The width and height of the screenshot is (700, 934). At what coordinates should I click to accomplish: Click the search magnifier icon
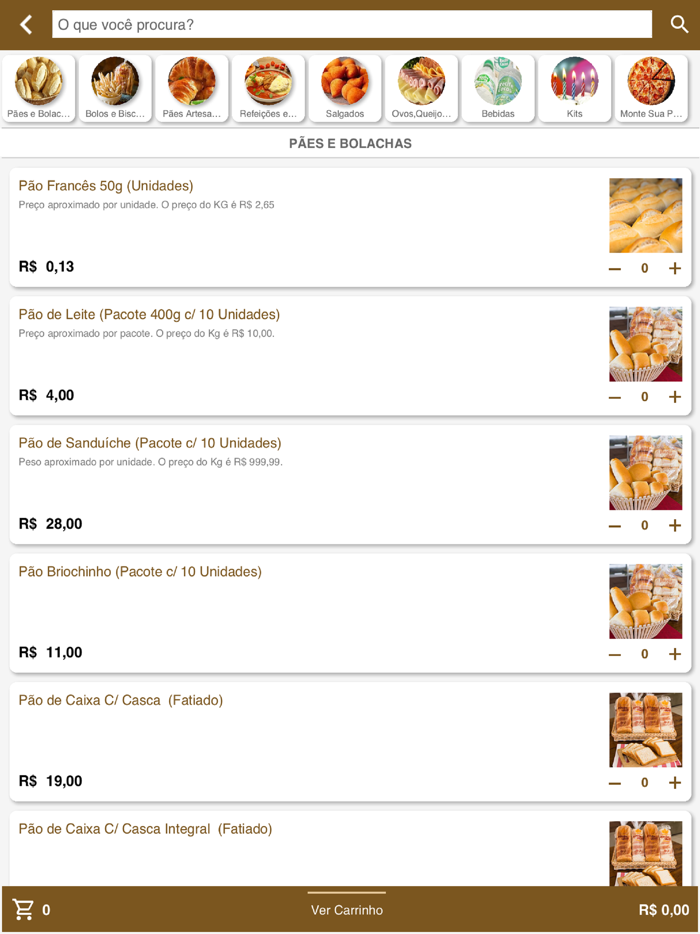pyautogui.click(x=679, y=25)
